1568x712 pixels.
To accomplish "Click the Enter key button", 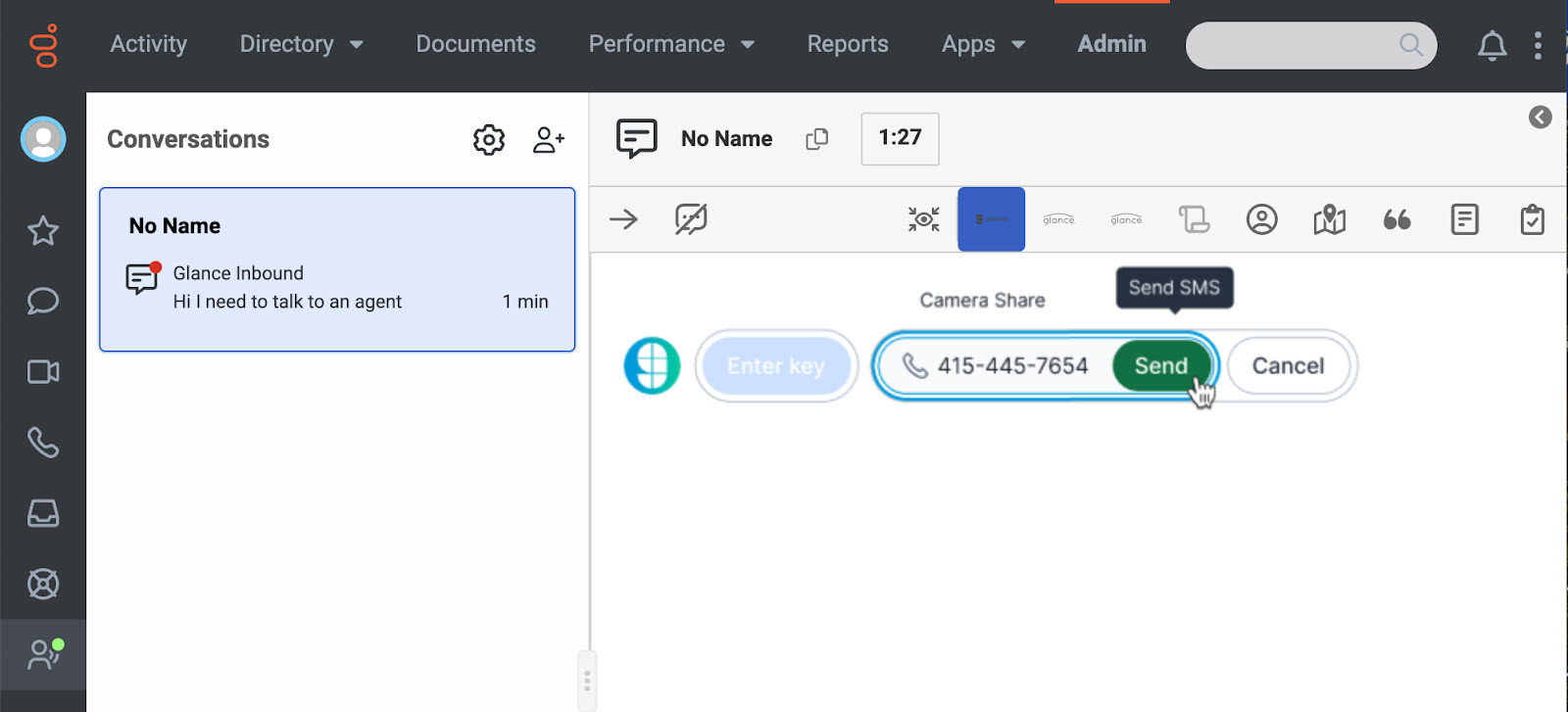I will [775, 366].
